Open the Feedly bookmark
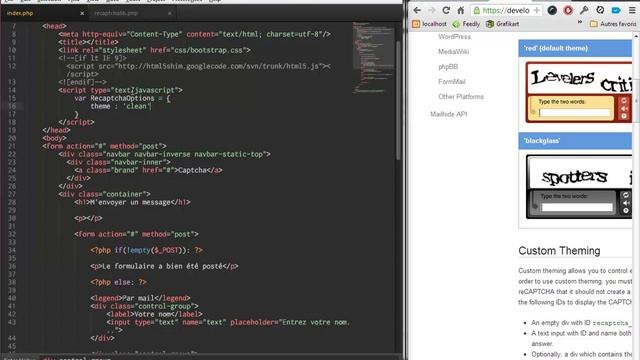 (466, 24)
